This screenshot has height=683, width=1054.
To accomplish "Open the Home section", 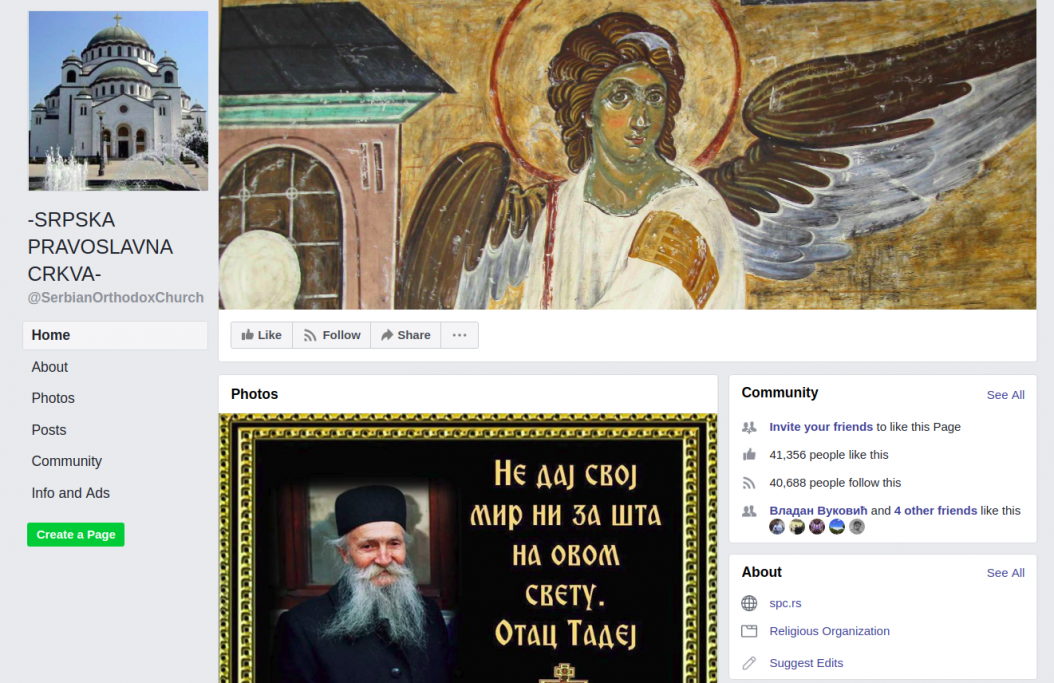I will [x=115, y=335].
